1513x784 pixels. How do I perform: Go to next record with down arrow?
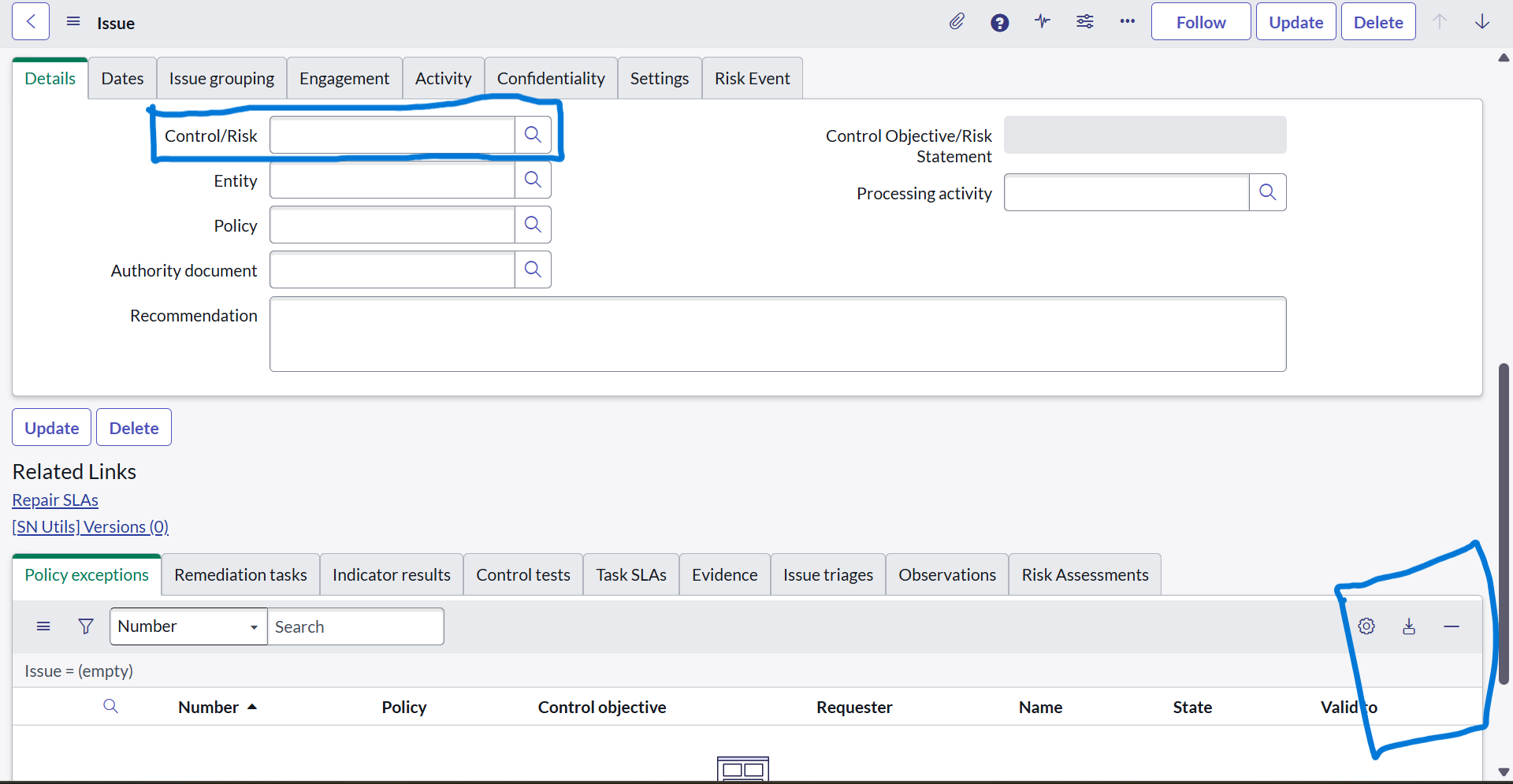(1482, 22)
